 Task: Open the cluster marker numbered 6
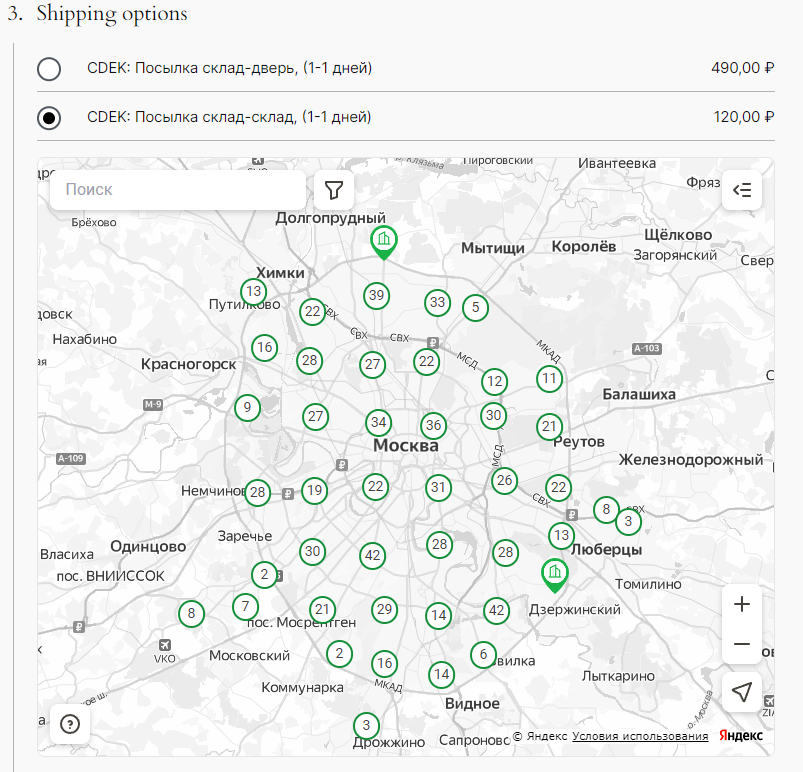pyautogui.click(x=483, y=654)
